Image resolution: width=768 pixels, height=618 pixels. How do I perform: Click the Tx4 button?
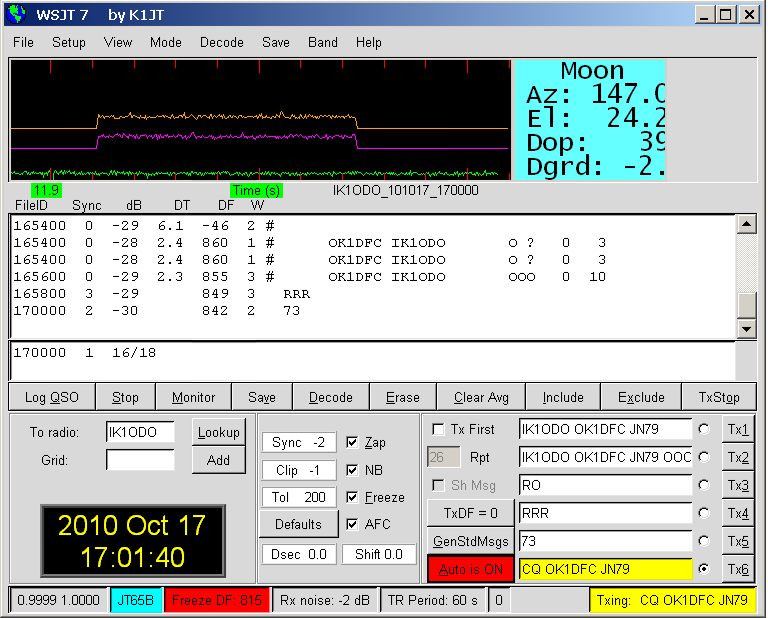(738, 513)
